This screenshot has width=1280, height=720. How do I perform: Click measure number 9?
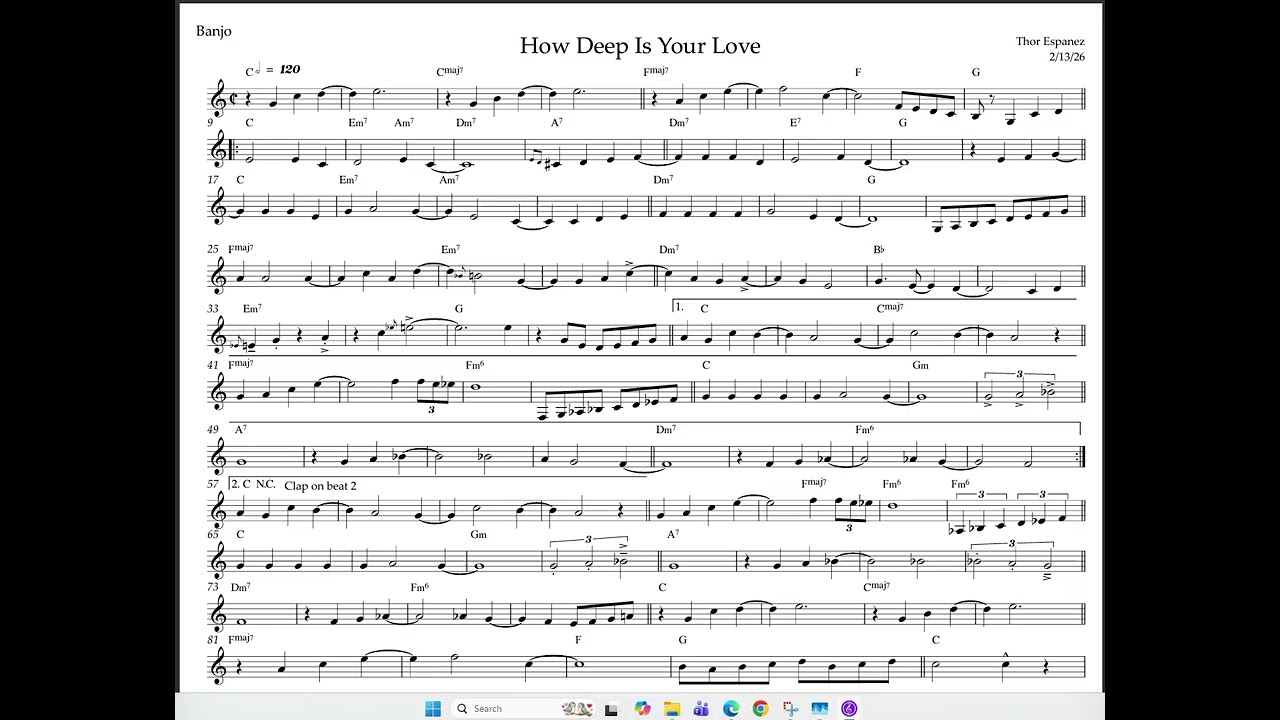(211, 122)
